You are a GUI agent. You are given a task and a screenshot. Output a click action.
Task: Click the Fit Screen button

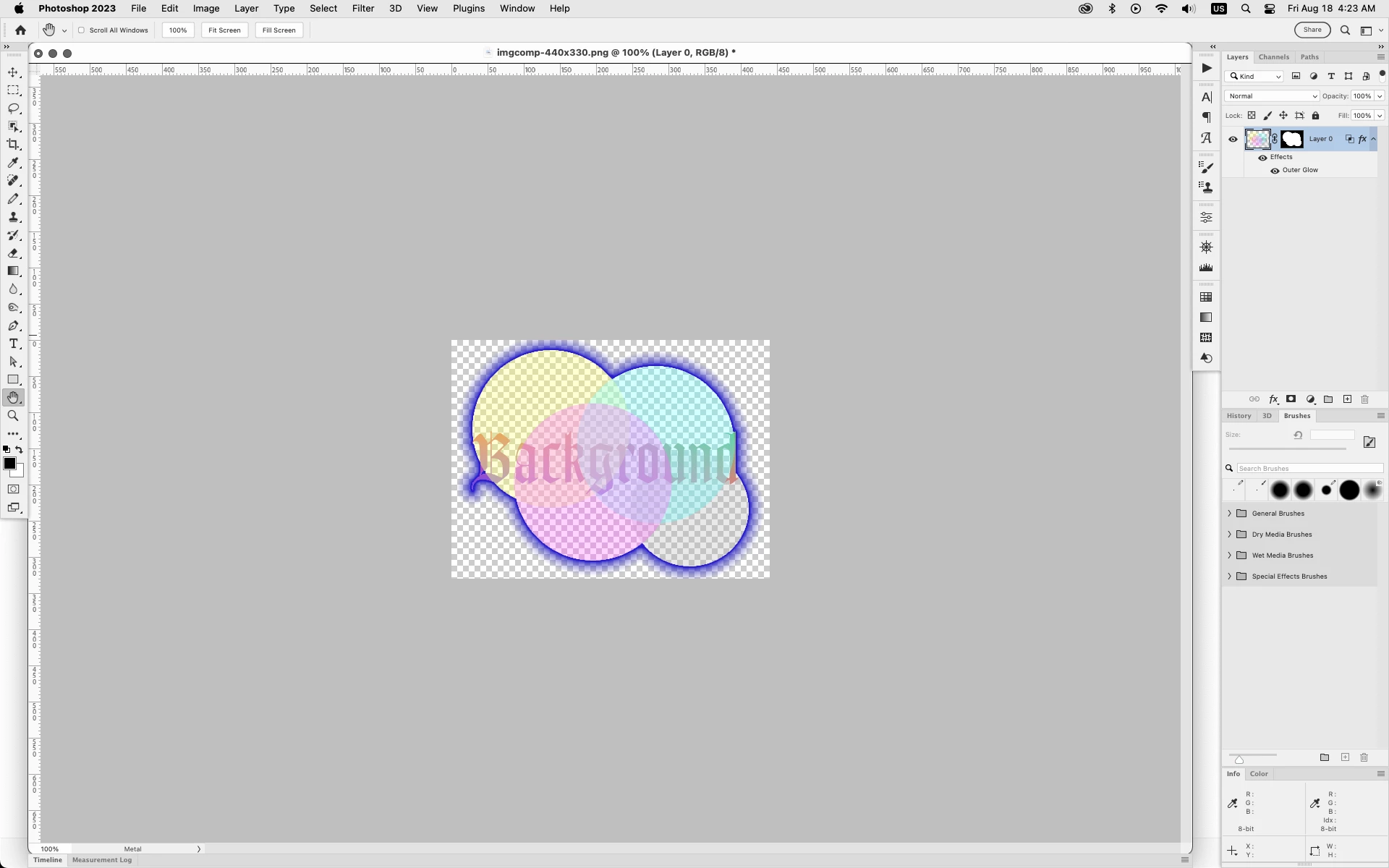click(x=224, y=30)
